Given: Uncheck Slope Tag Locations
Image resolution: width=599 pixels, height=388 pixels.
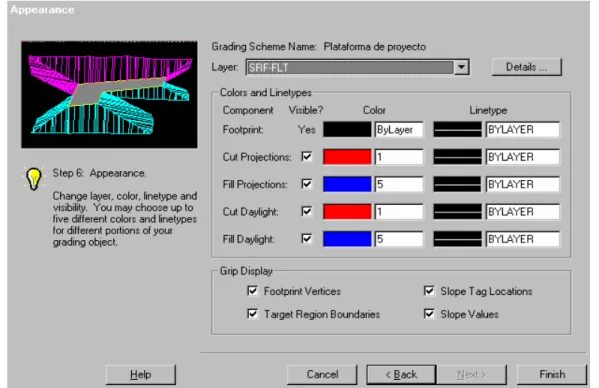Looking at the screenshot, I should (429, 291).
